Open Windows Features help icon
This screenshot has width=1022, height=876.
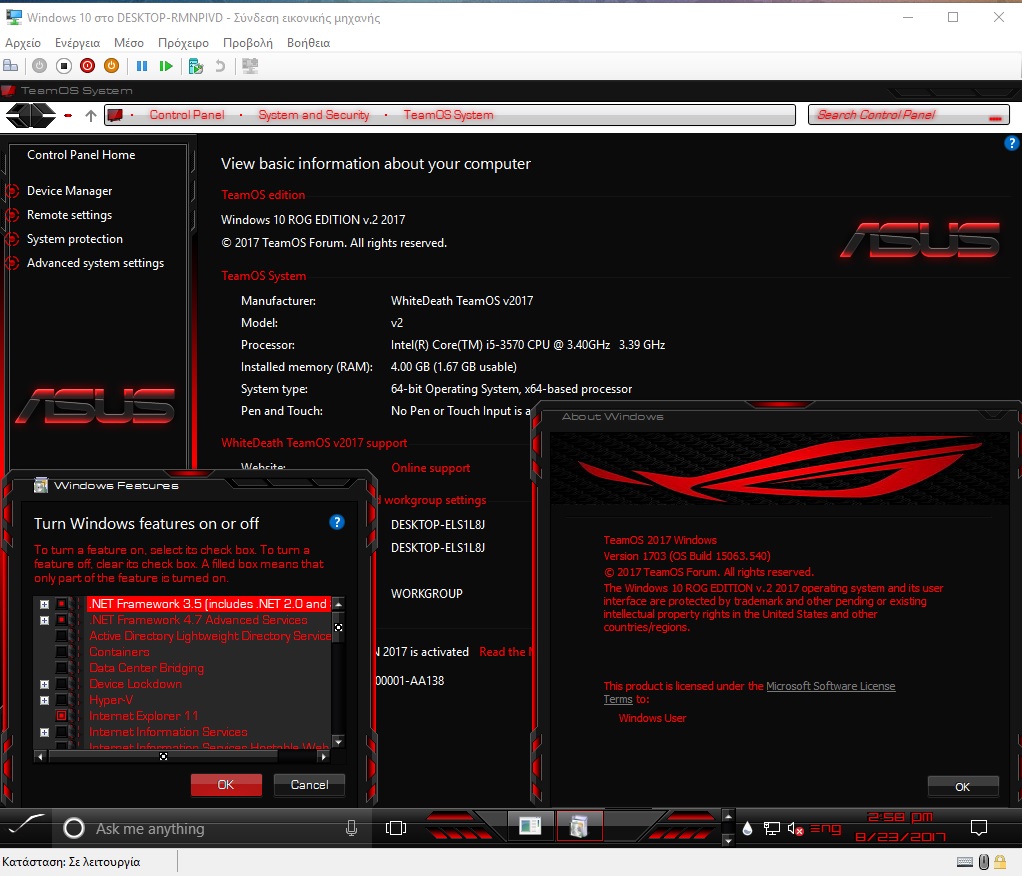pos(336,522)
